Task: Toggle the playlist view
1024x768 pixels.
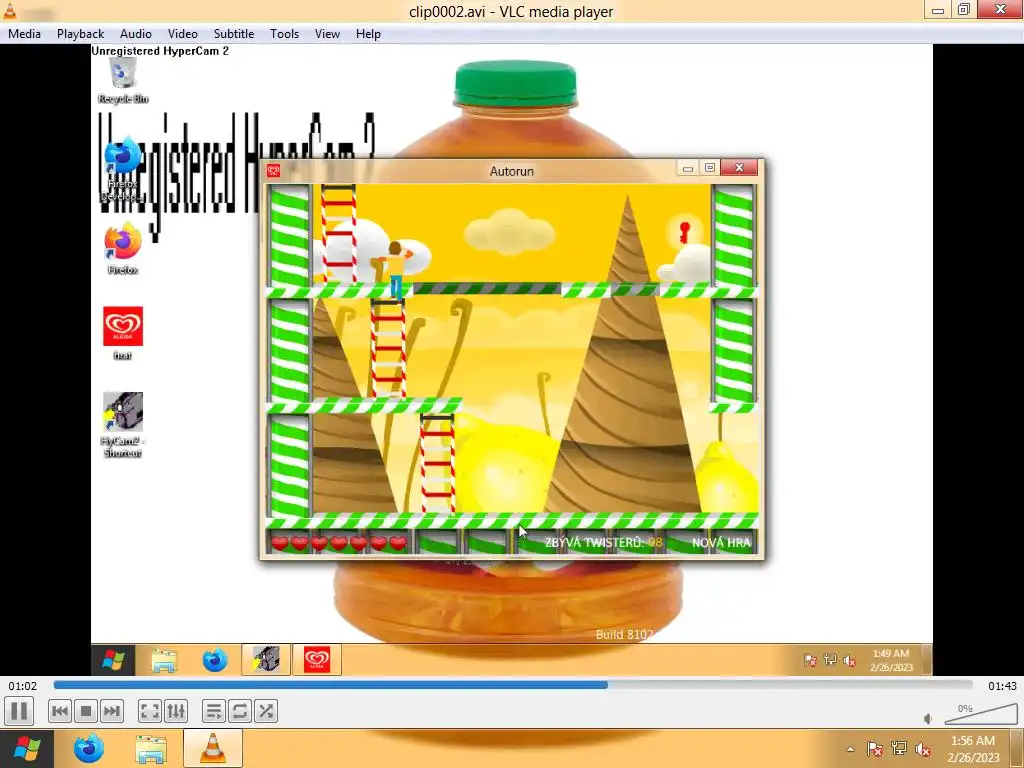Action: (214, 711)
